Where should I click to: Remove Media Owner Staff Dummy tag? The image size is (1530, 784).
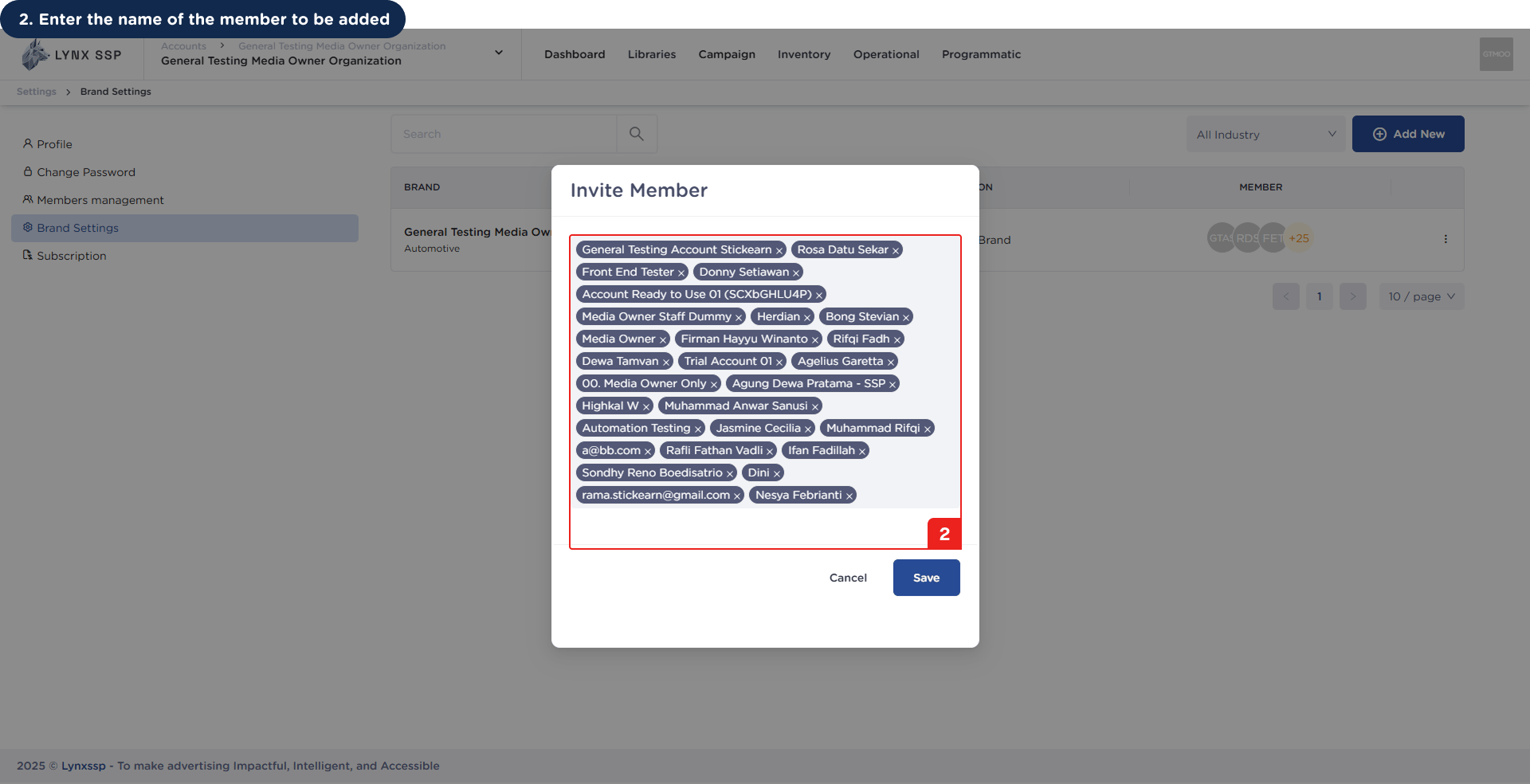739,317
